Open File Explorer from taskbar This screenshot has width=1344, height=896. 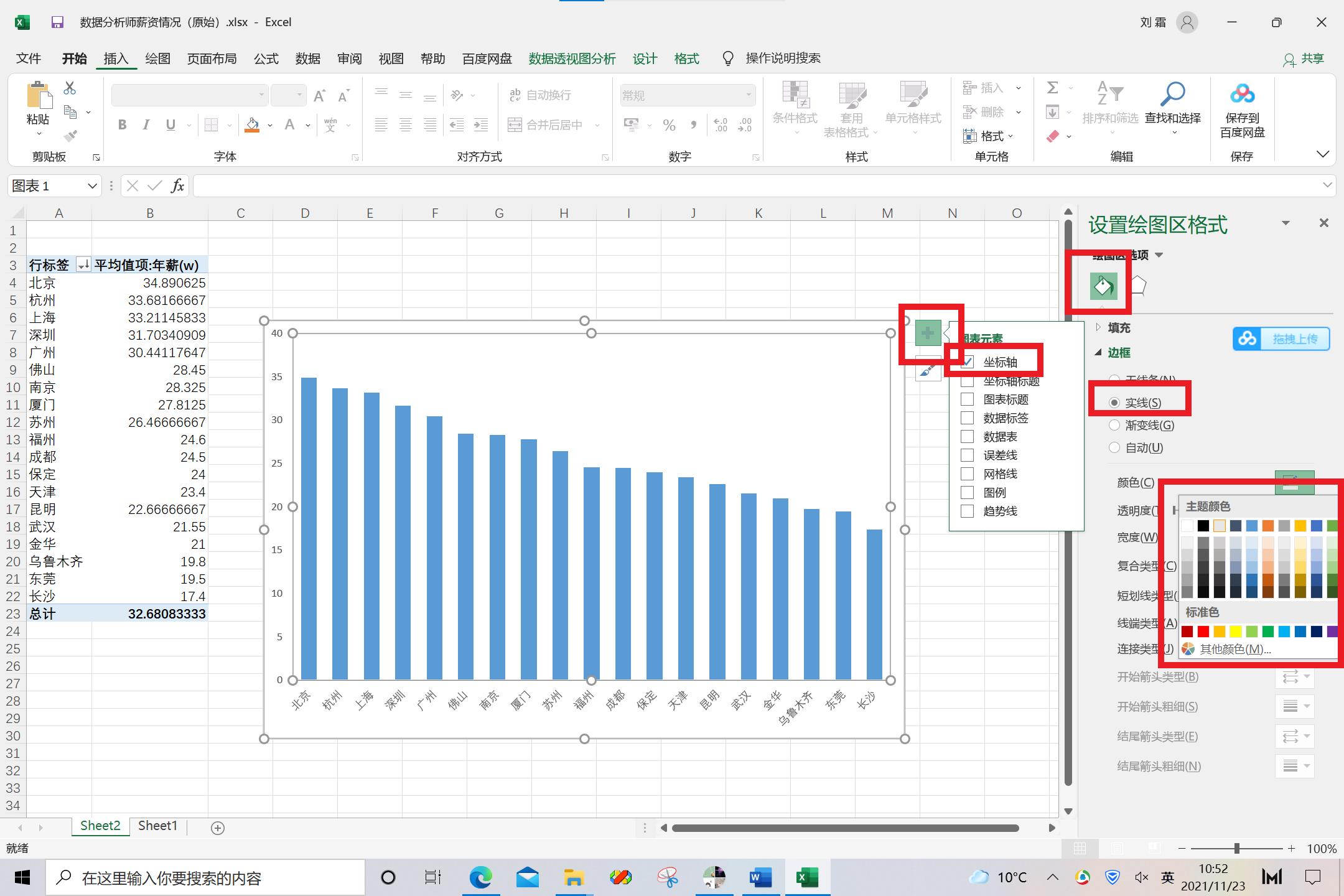(573, 877)
